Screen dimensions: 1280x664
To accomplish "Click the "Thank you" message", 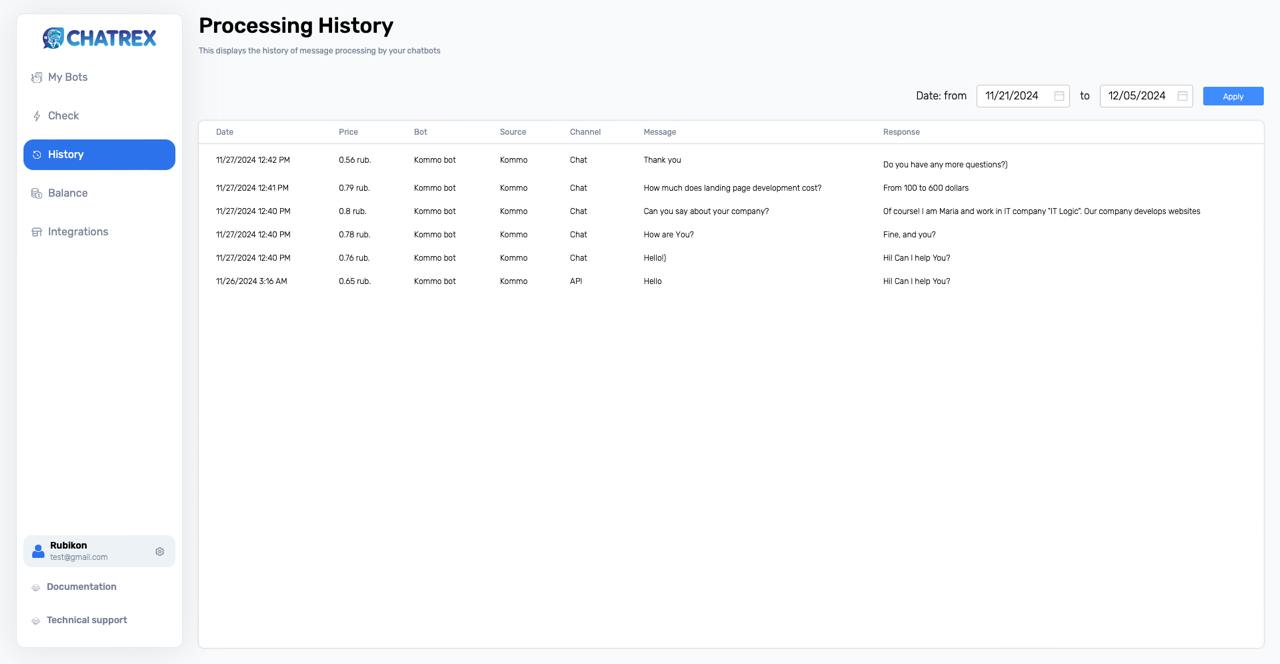I will click(x=662, y=160).
